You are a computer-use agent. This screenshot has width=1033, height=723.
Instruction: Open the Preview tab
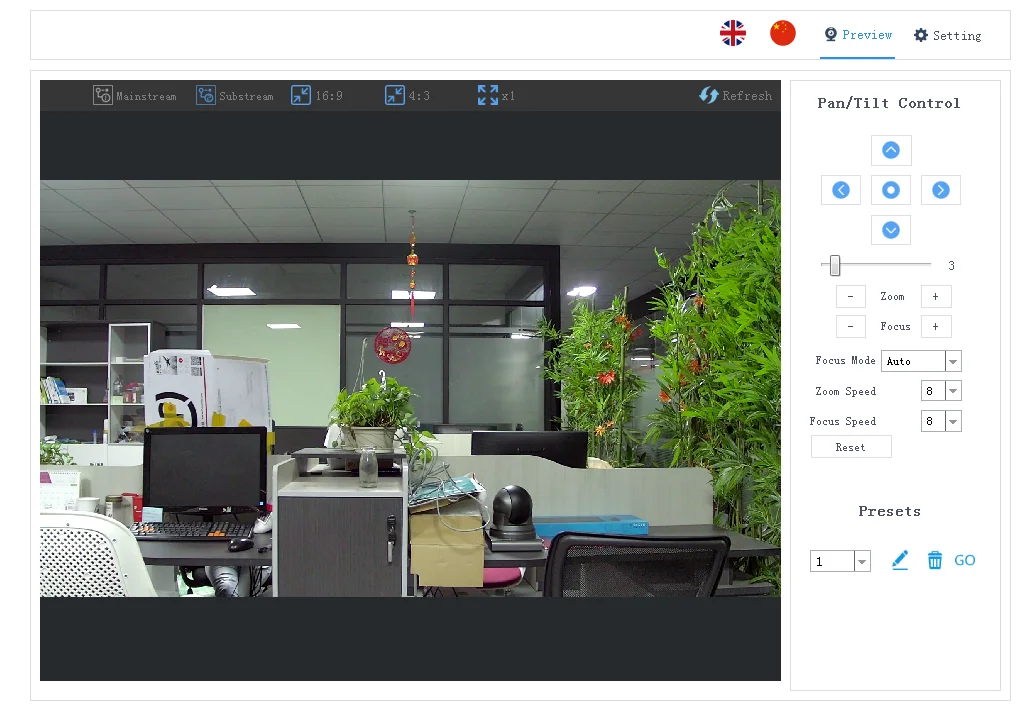[857, 35]
